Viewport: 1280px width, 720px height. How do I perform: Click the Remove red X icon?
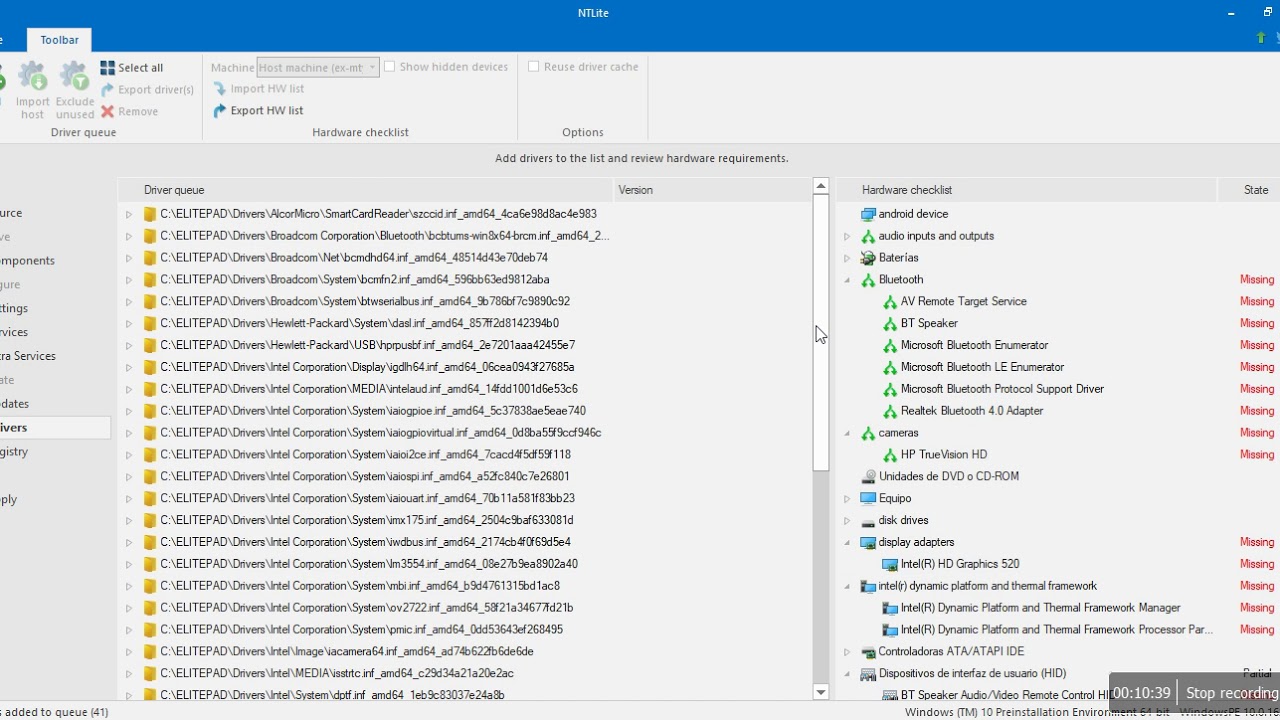coord(107,111)
